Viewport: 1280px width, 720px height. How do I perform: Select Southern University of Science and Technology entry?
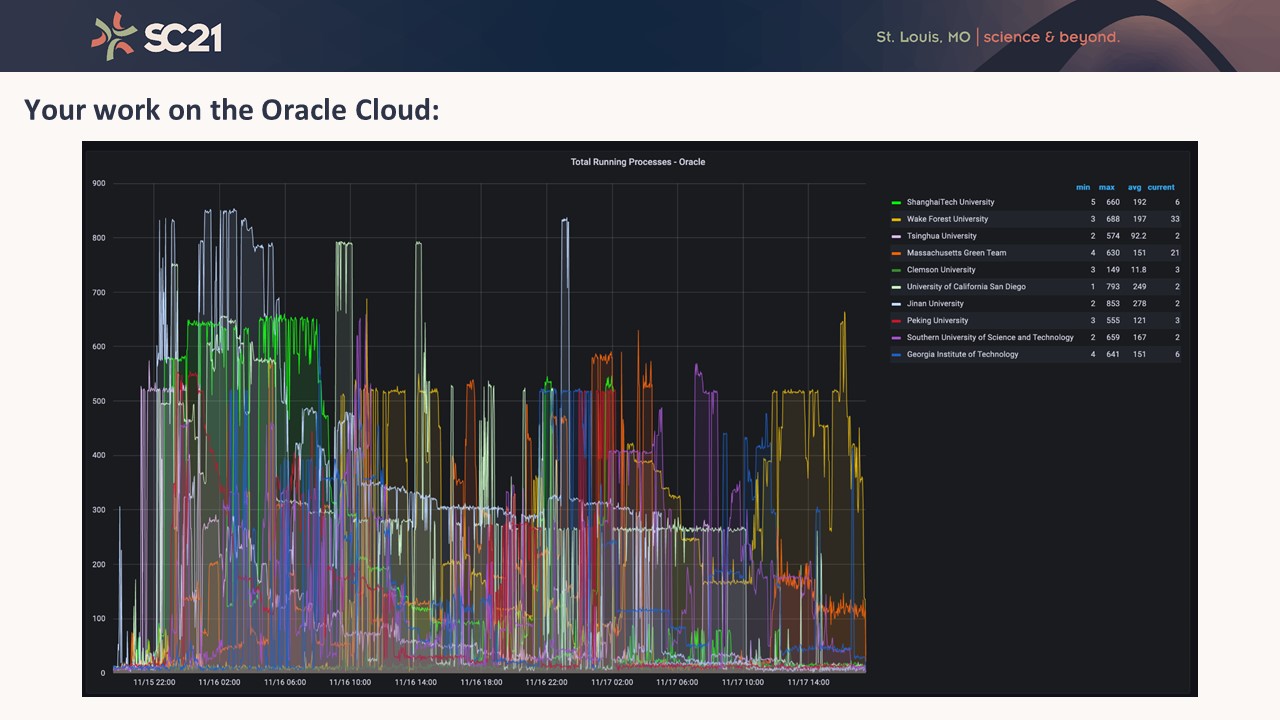pos(990,338)
